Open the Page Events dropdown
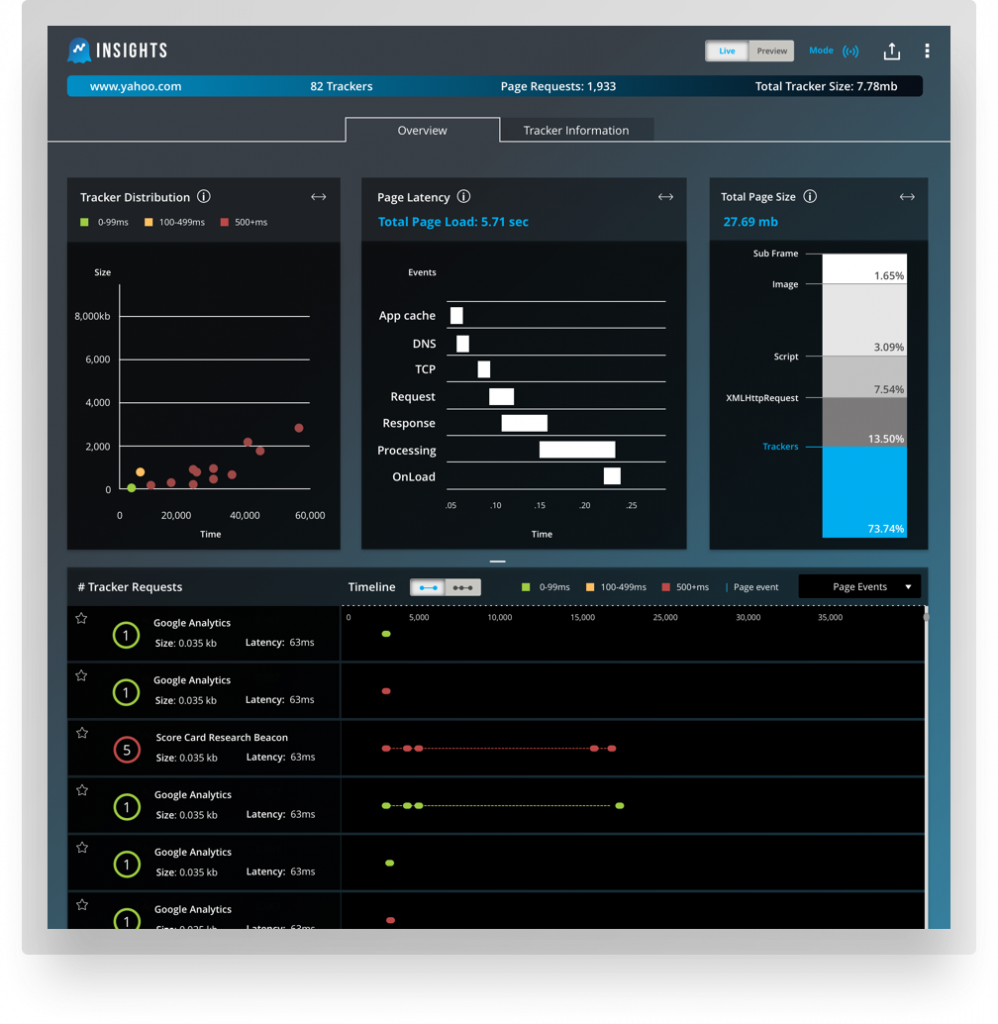This screenshot has width=998, height=1024. (x=860, y=586)
